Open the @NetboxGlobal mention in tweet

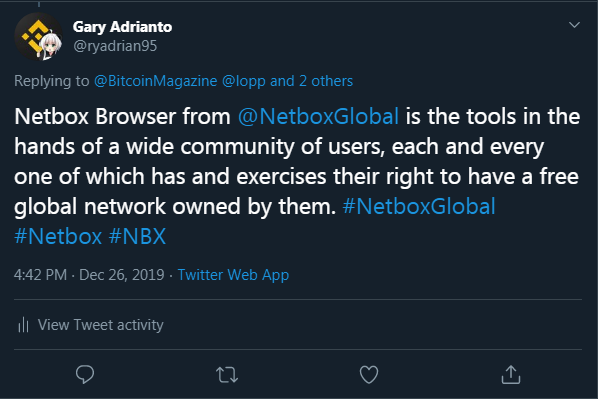[x=318, y=116]
